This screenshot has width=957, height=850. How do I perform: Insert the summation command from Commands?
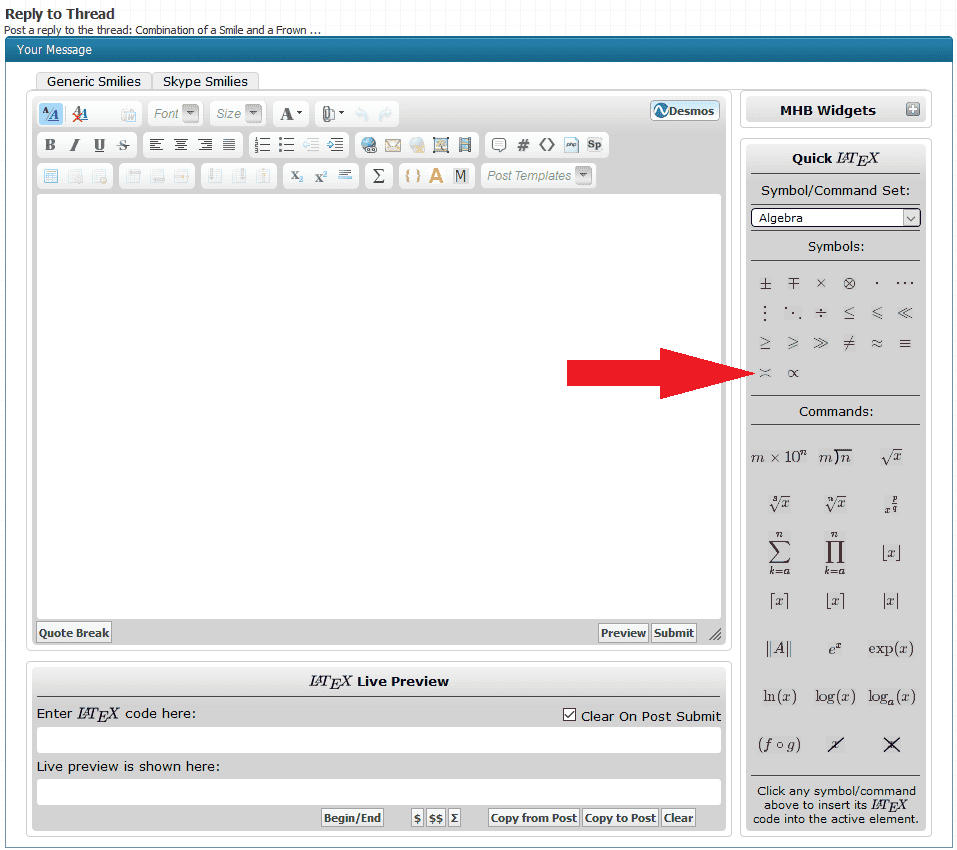779,553
